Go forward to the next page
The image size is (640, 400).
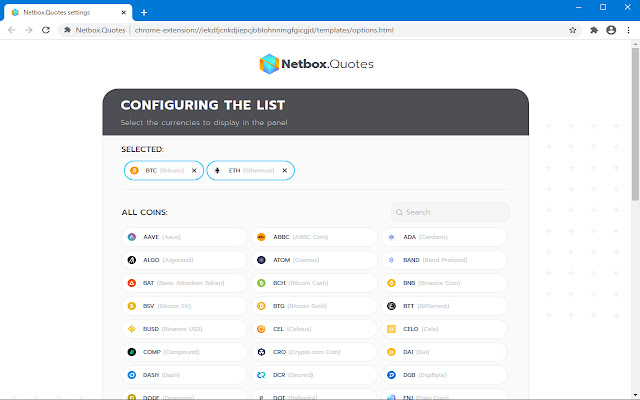[x=29, y=30]
